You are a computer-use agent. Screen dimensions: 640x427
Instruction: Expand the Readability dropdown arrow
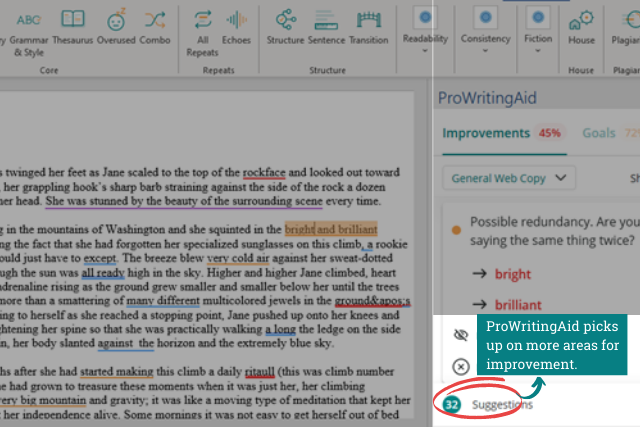click(425, 51)
